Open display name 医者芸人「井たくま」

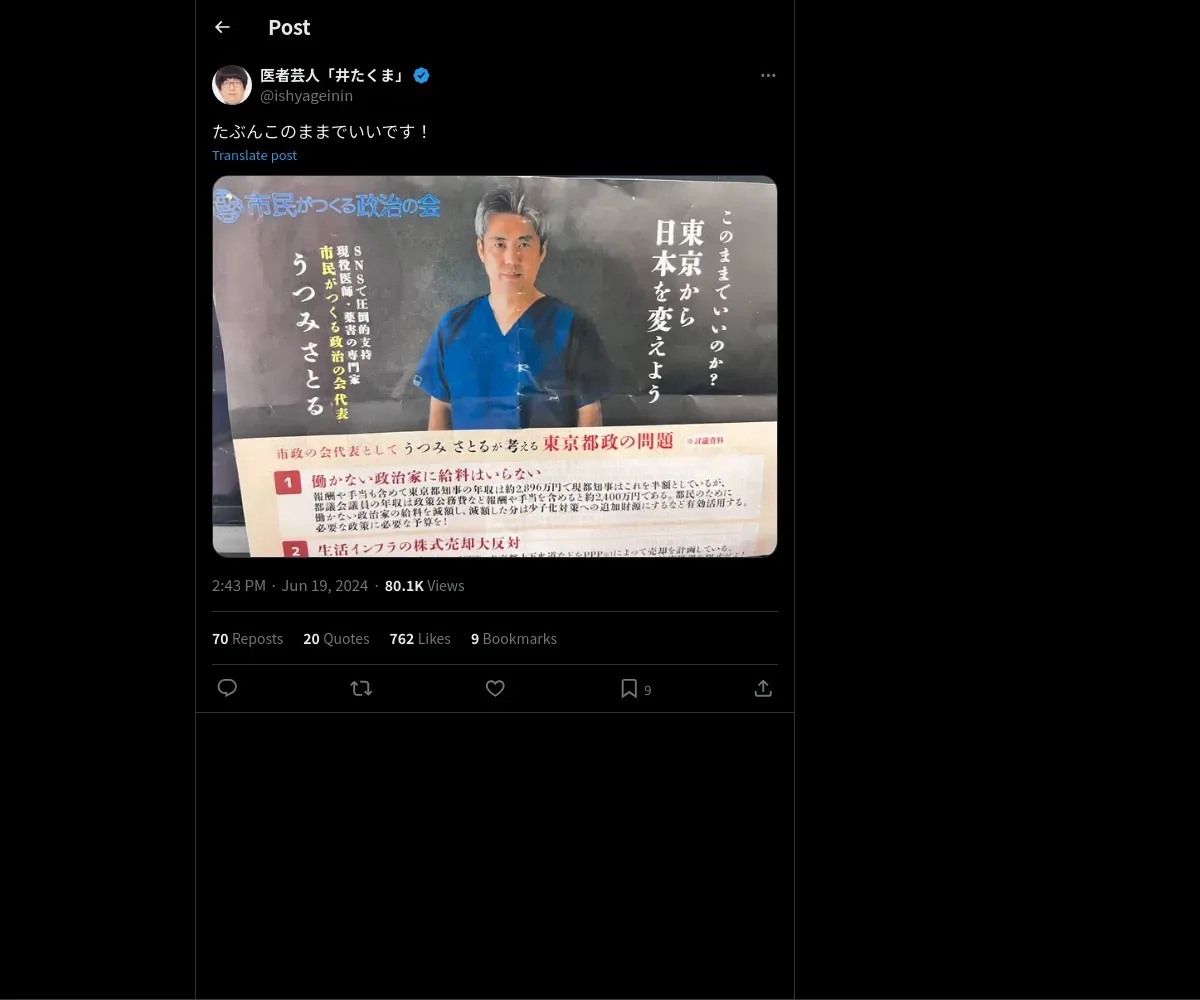click(x=333, y=75)
